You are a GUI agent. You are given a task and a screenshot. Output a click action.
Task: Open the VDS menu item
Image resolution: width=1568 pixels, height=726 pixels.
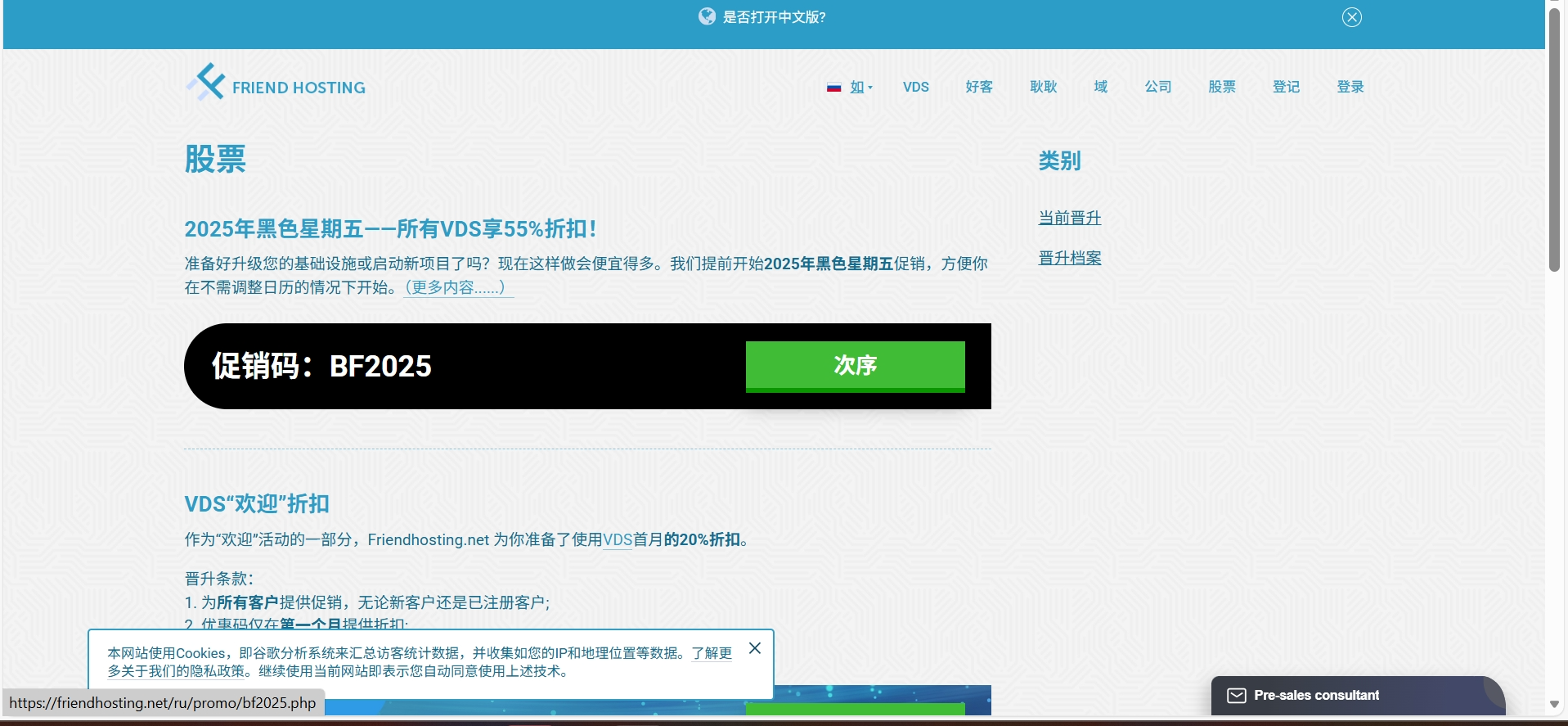click(915, 87)
